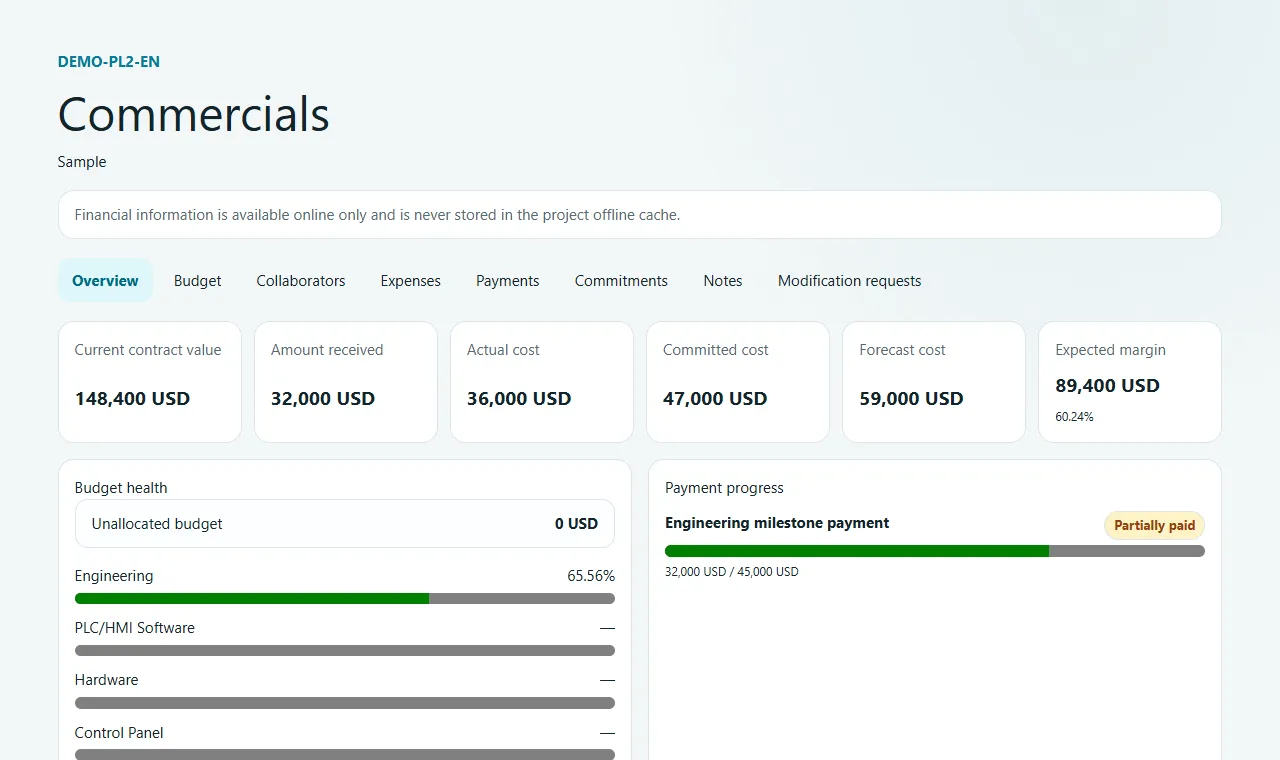This screenshot has width=1280, height=760.
Task: Select the Committed cost card
Action: click(x=738, y=382)
